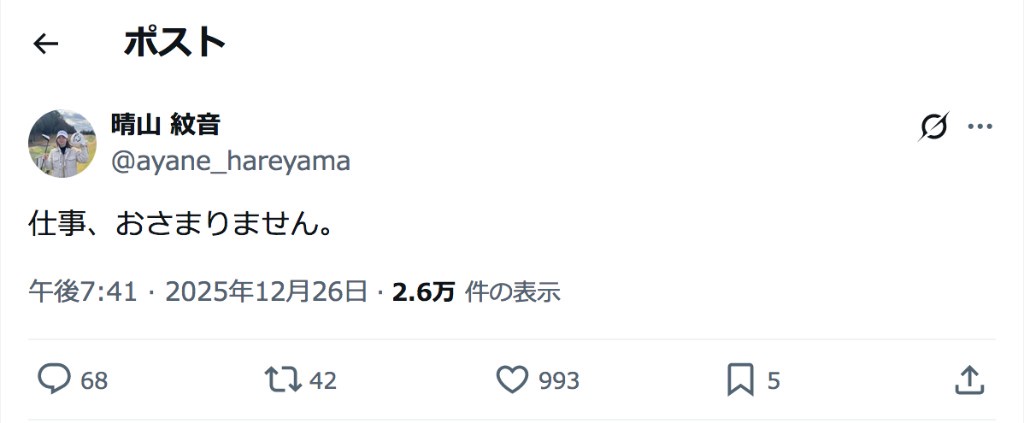Visit the @ayane_hareyama handle link

(230, 161)
